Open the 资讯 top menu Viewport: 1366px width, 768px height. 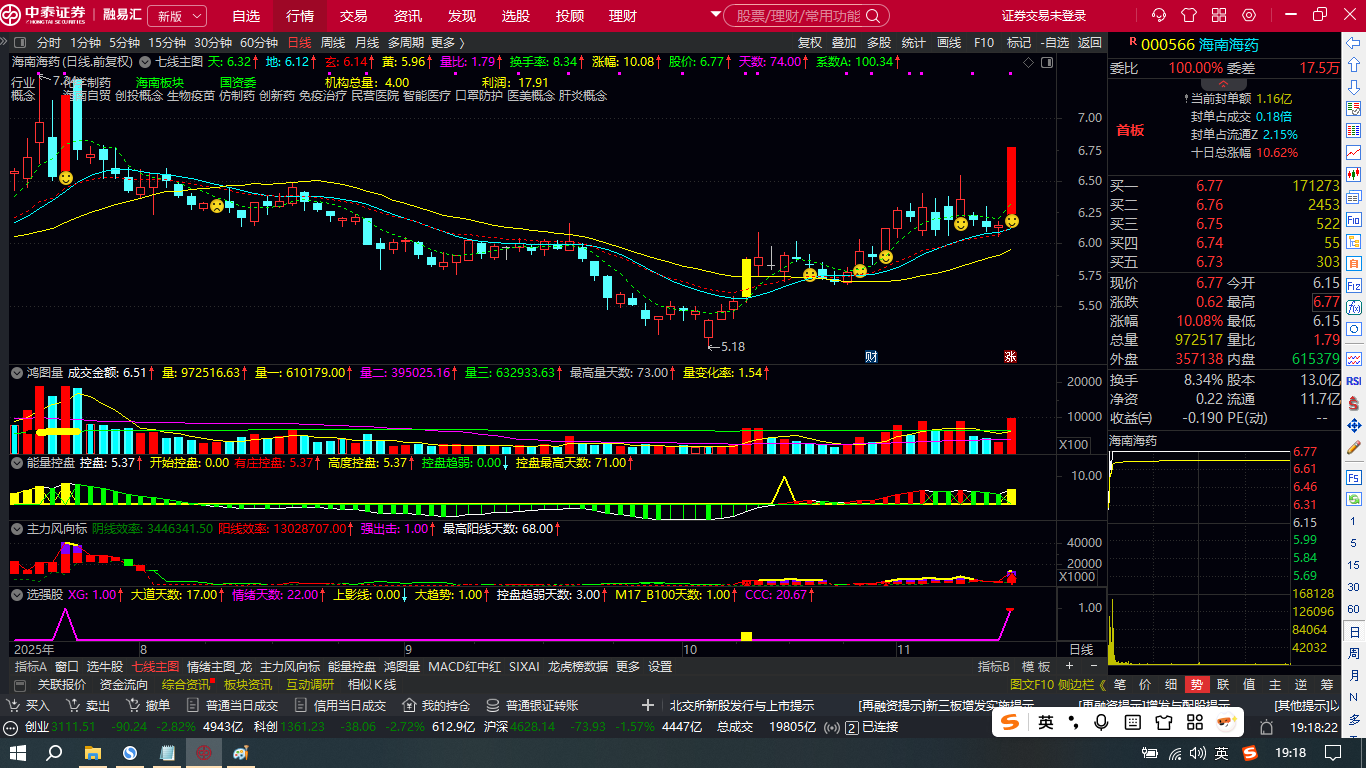(x=408, y=16)
